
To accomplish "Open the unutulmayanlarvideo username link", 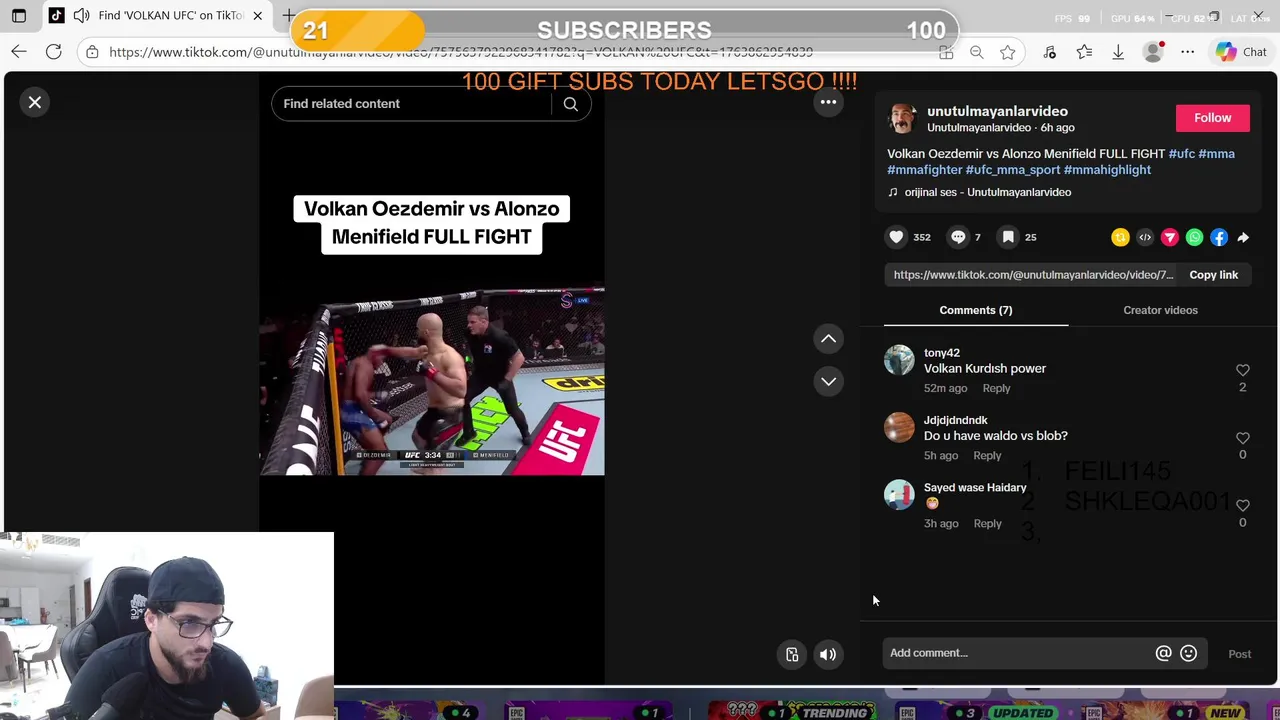I will point(997,111).
